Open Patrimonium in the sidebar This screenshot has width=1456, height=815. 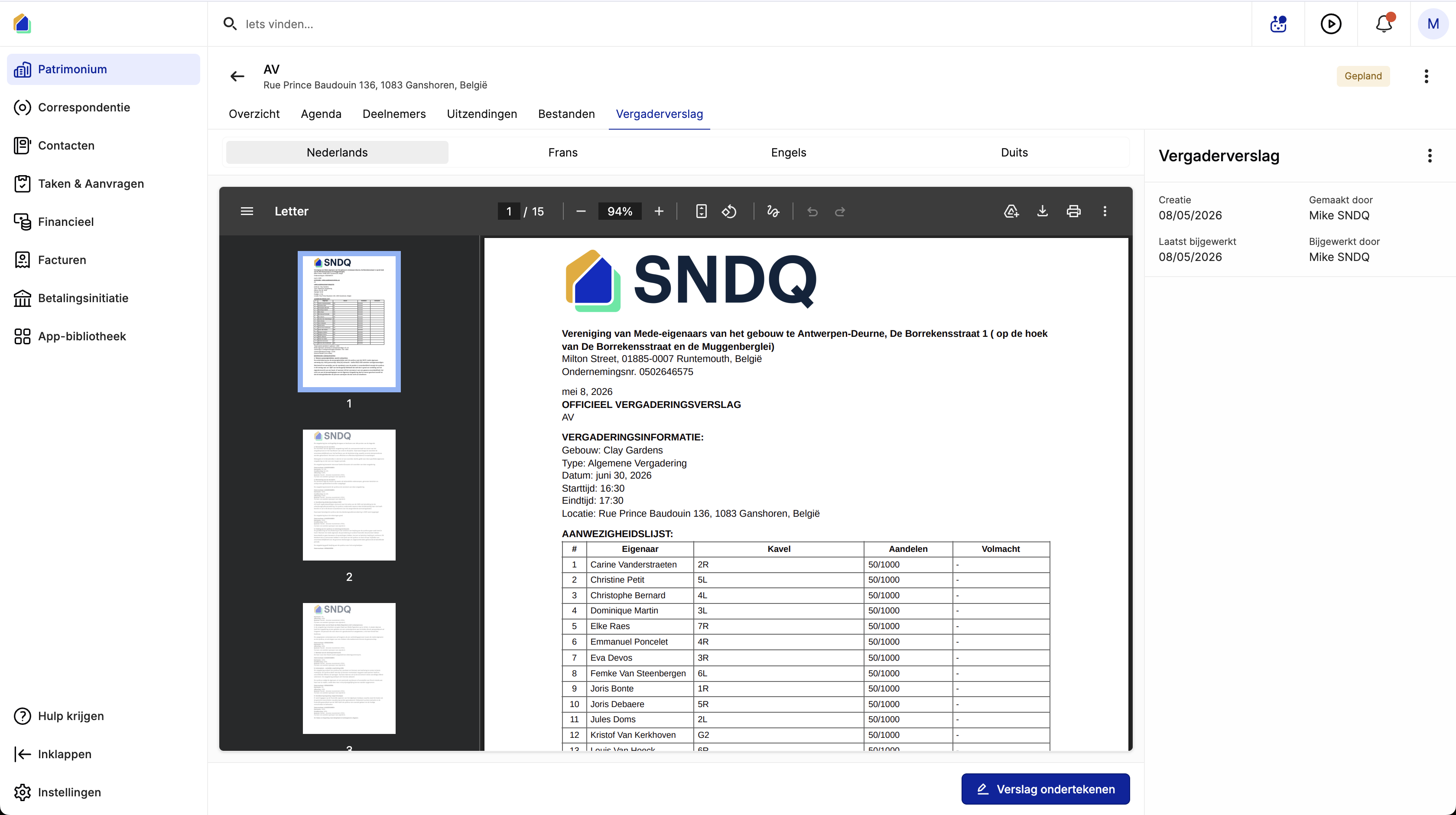[104, 69]
